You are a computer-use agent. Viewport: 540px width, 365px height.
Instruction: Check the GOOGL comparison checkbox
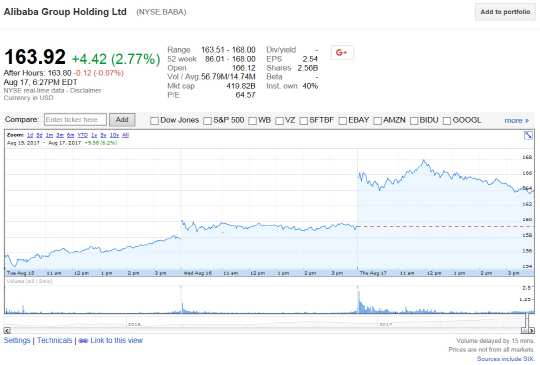[x=447, y=121]
